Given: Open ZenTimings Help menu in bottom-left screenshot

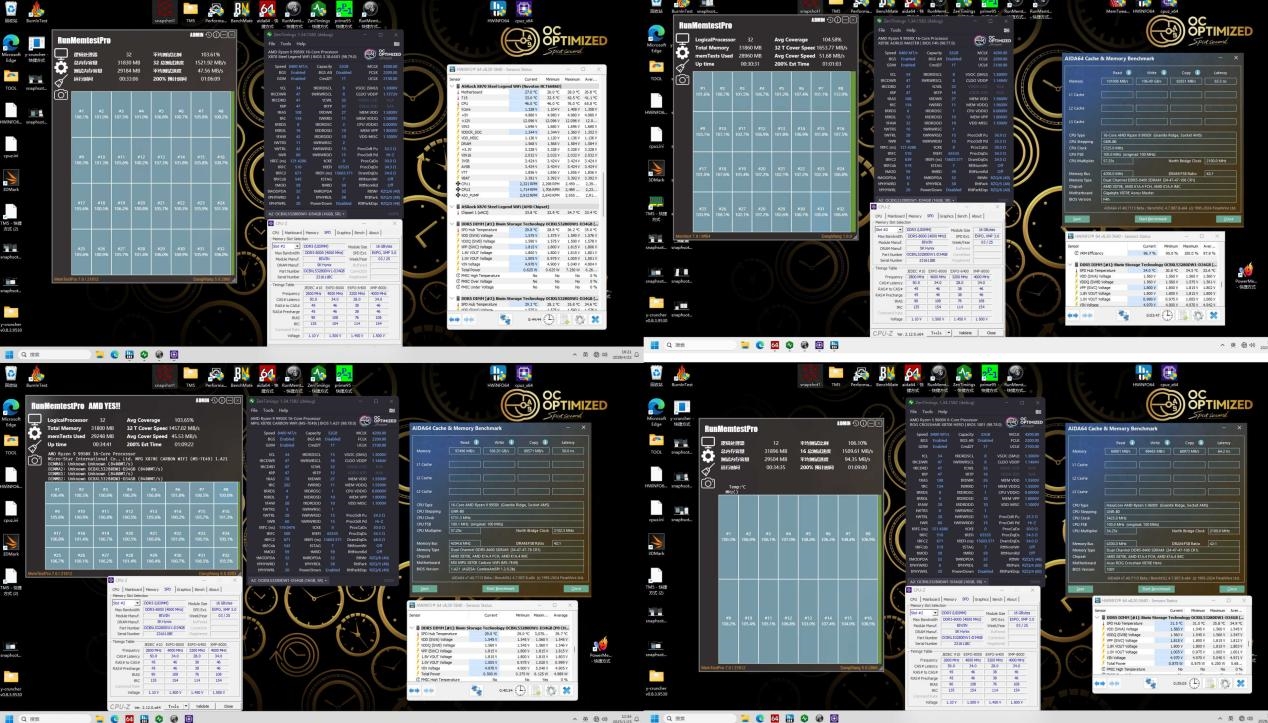Looking at the screenshot, I should click(283, 410).
